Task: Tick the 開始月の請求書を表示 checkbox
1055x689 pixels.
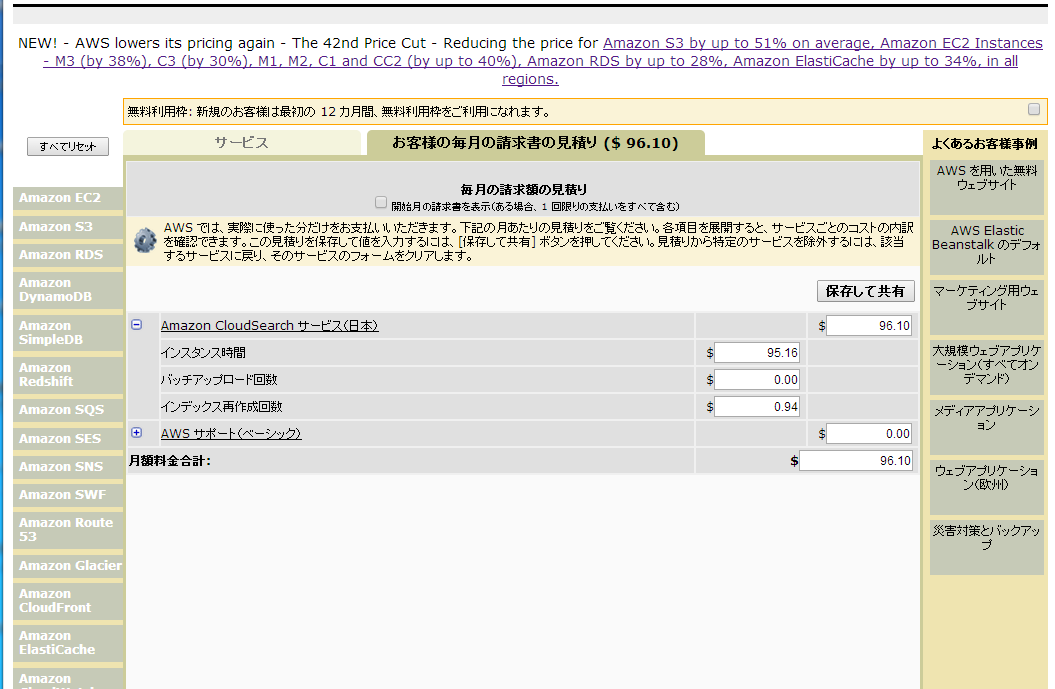Action: tap(381, 202)
